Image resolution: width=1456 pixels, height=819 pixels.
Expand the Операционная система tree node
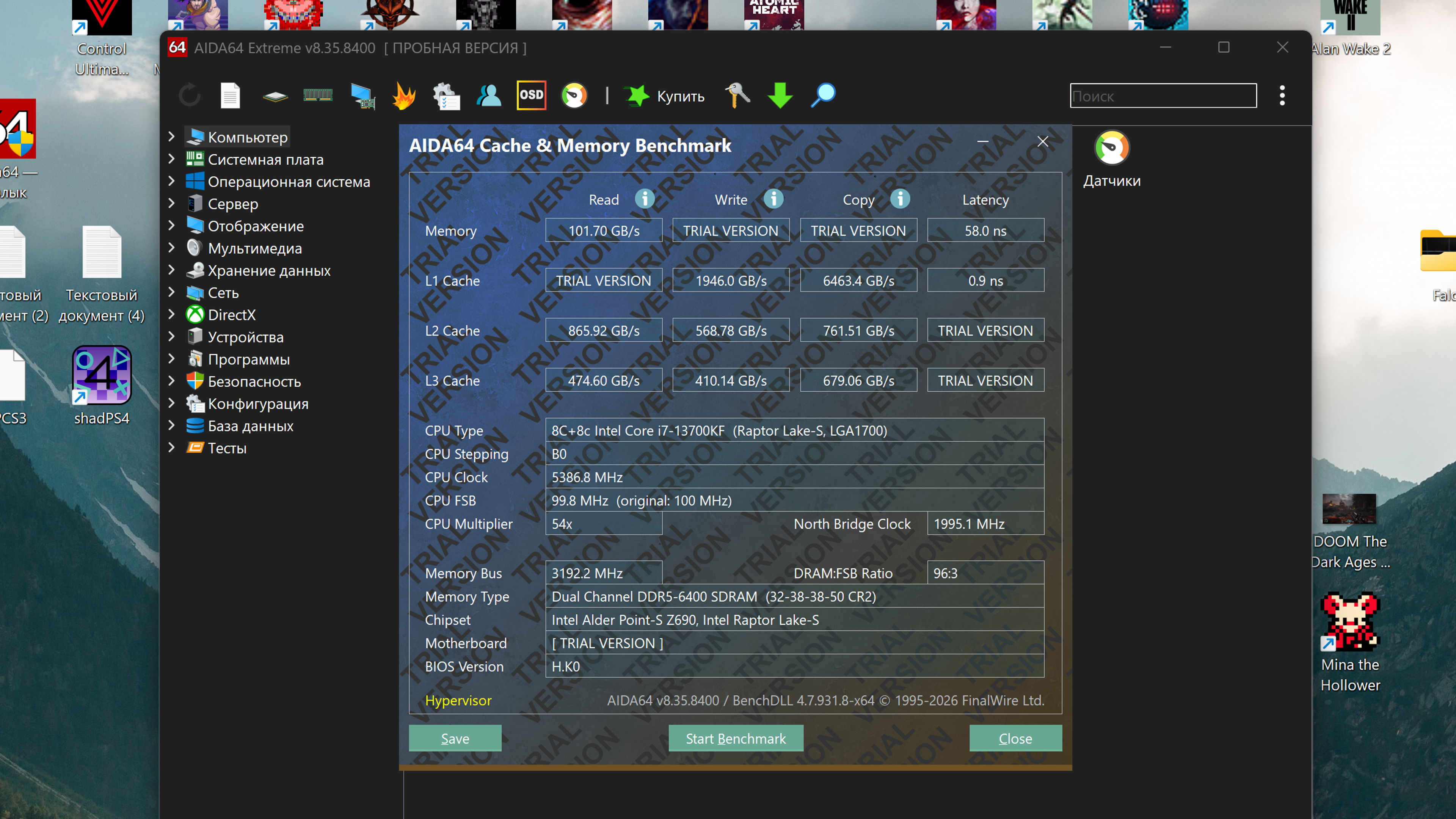[x=171, y=181]
